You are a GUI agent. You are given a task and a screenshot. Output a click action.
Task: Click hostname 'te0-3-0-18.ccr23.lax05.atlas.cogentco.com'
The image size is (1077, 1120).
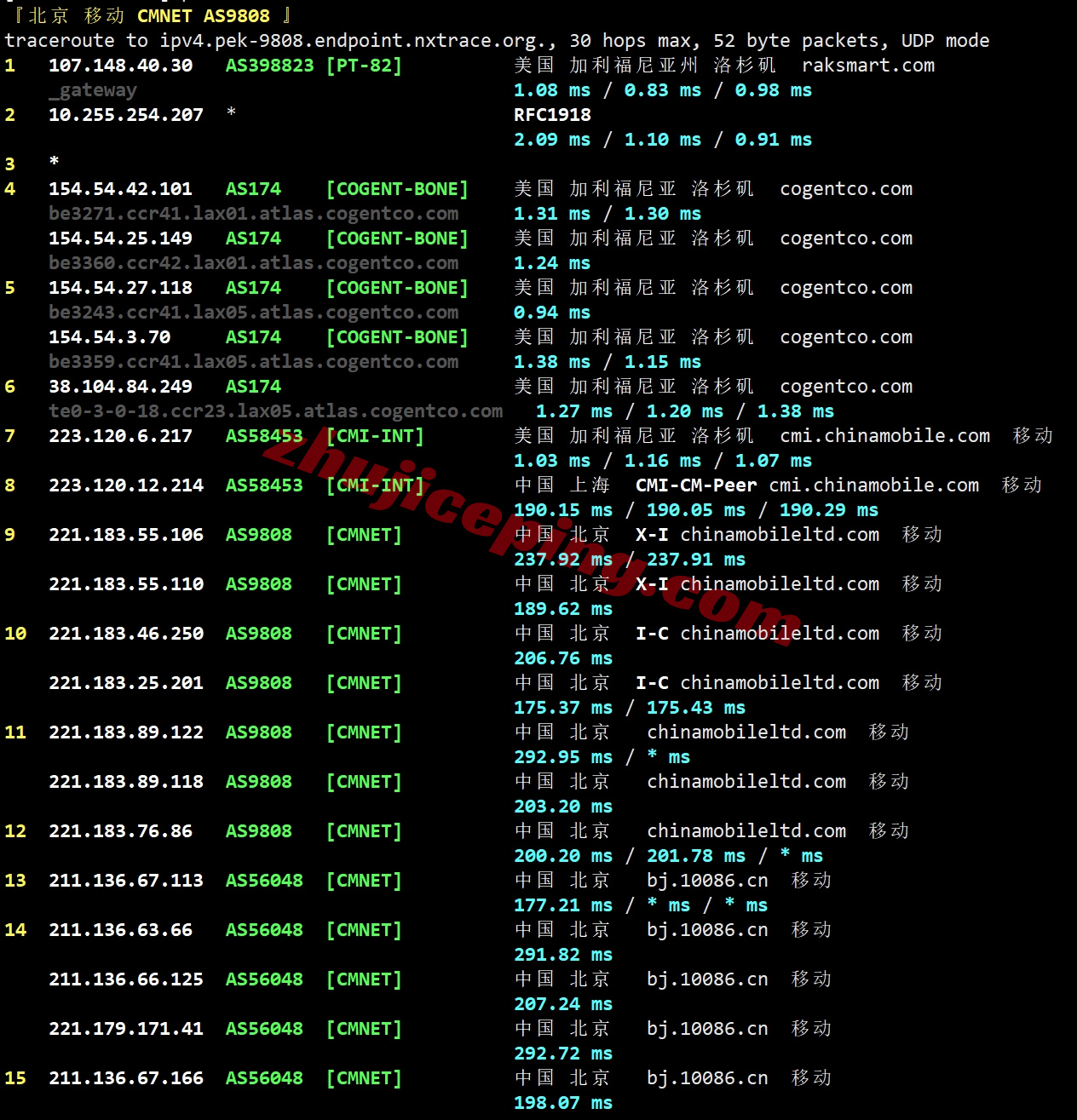[276, 411]
